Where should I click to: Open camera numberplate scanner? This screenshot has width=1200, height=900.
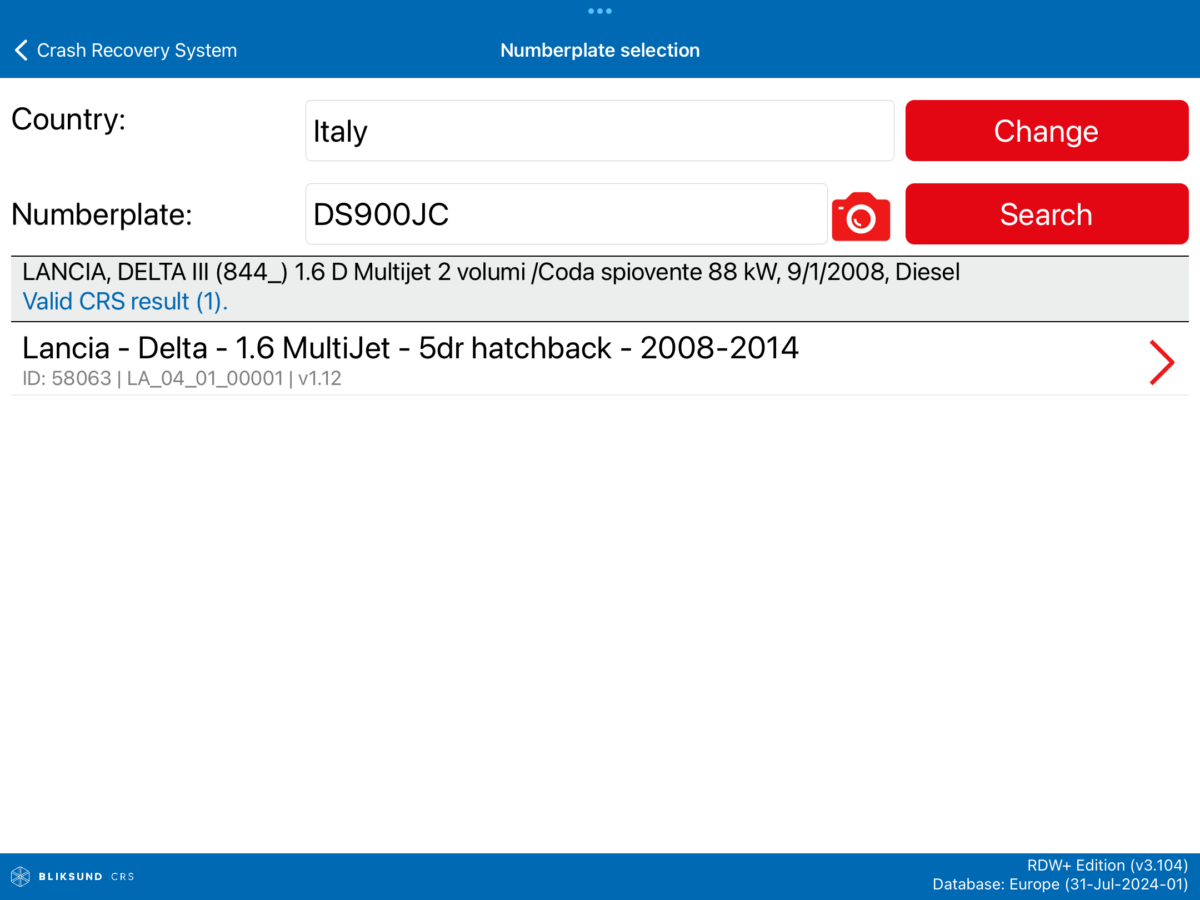tap(861, 217)
